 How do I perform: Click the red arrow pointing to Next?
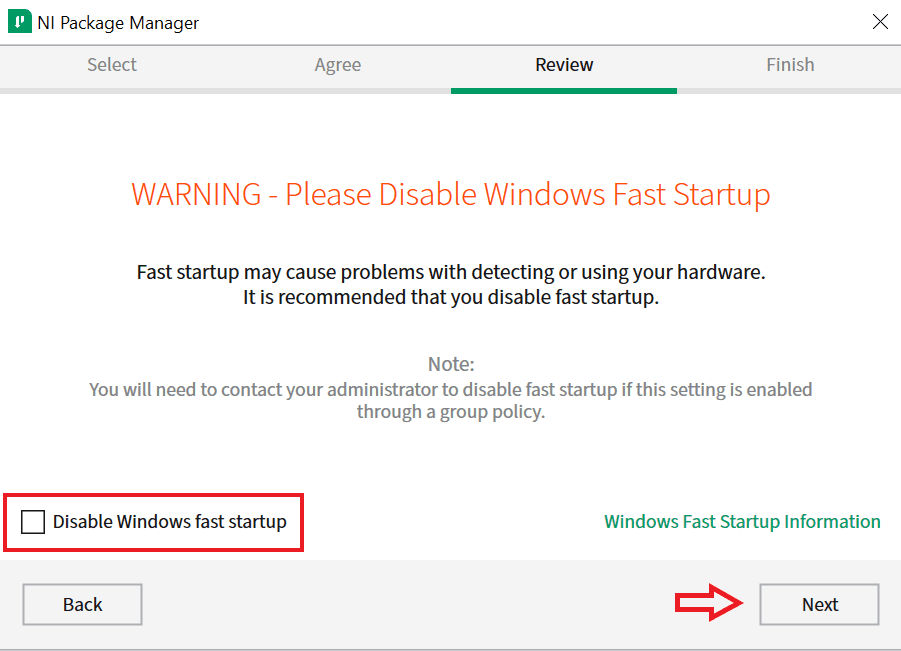(x=709, y=604)
